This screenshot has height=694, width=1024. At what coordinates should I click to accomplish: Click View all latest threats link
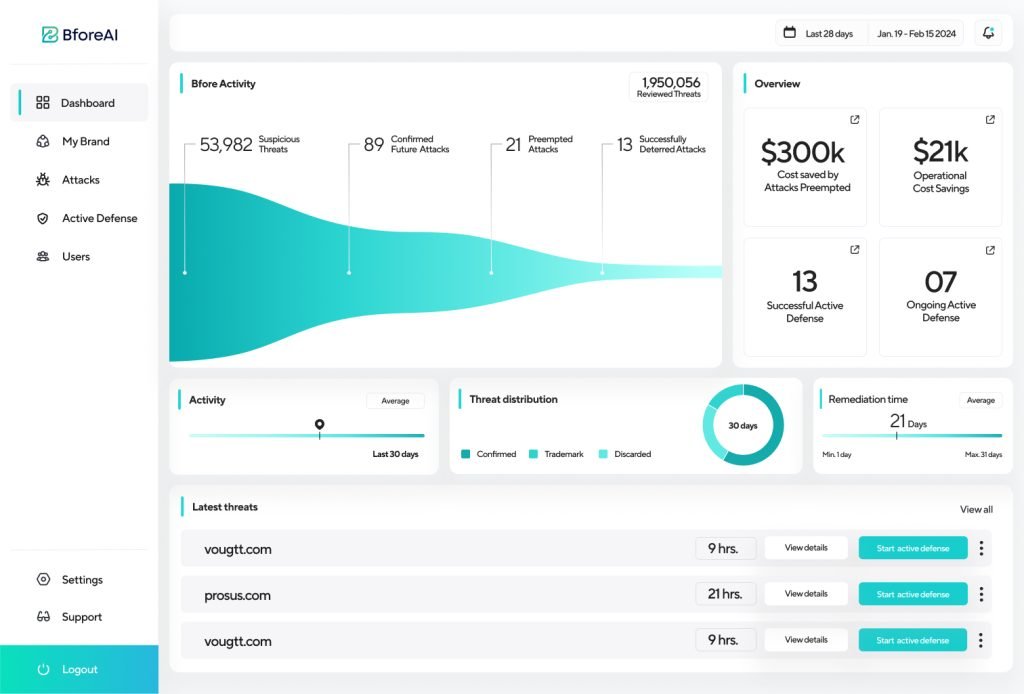976,509
